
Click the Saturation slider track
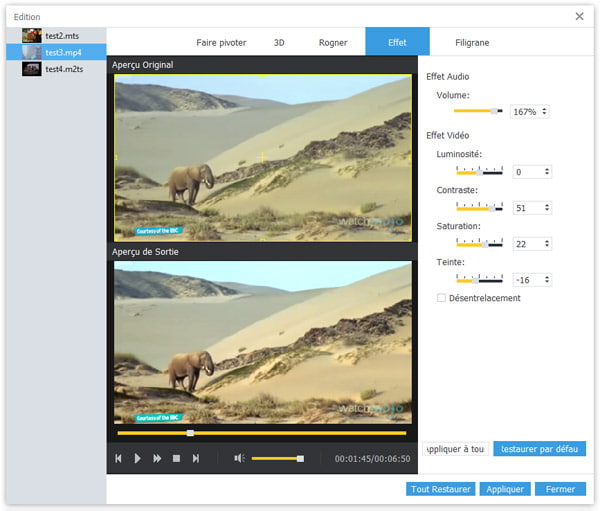pyautogui.click(x=479, y=243)
